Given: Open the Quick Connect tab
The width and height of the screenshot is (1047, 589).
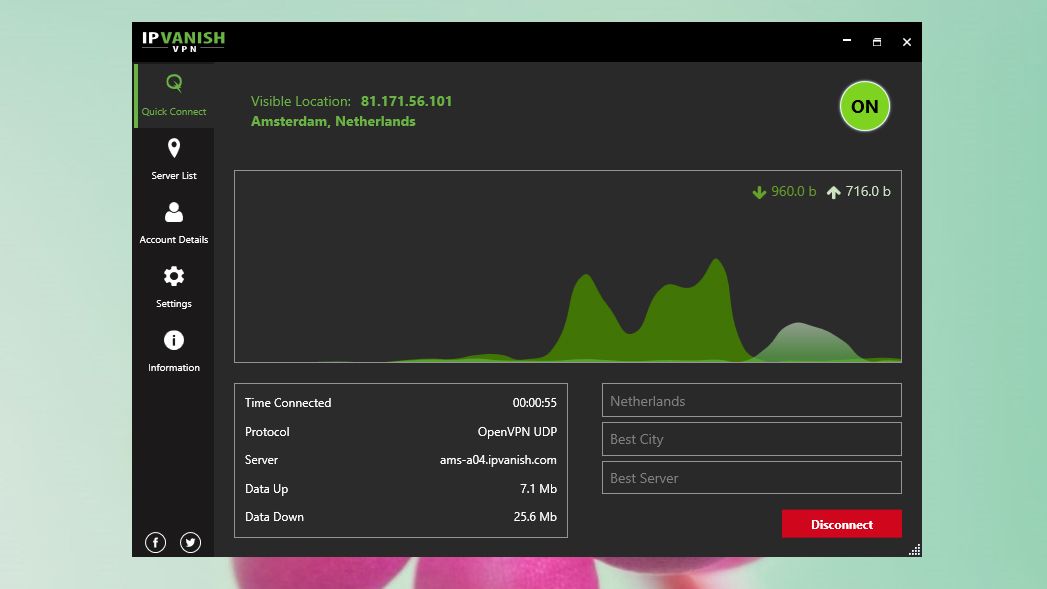Looking at the screenshot, I should (x=174, y=95).
